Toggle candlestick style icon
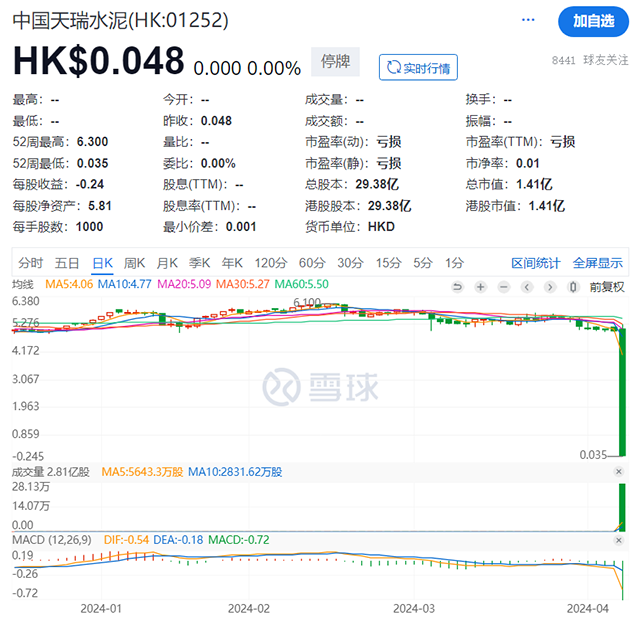Image resolution: width=640 pixels, height=618 pixels. point(573,287)
